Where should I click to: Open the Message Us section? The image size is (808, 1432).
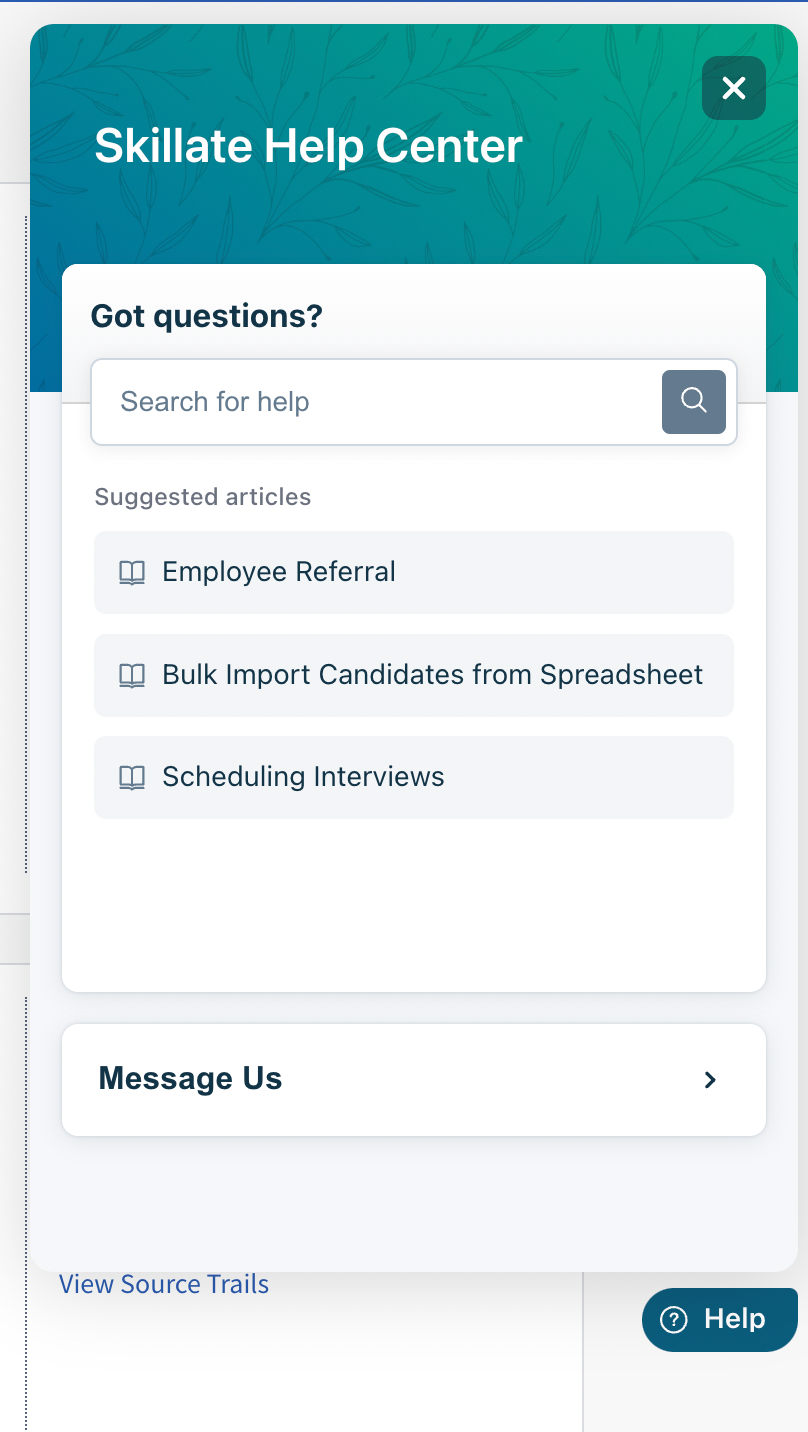tap(414, 1080)
